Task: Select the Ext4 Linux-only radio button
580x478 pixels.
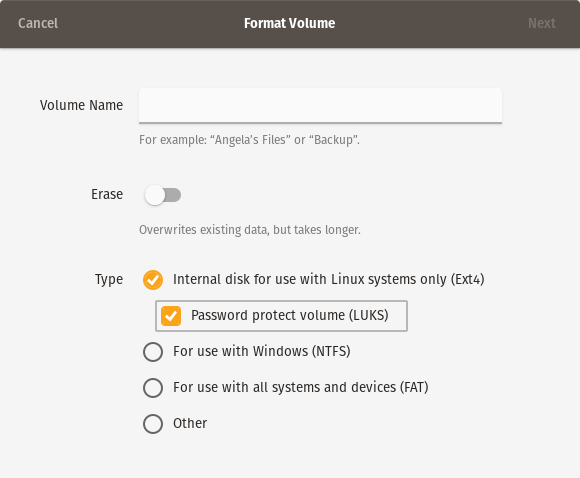Action: point(153,280)
